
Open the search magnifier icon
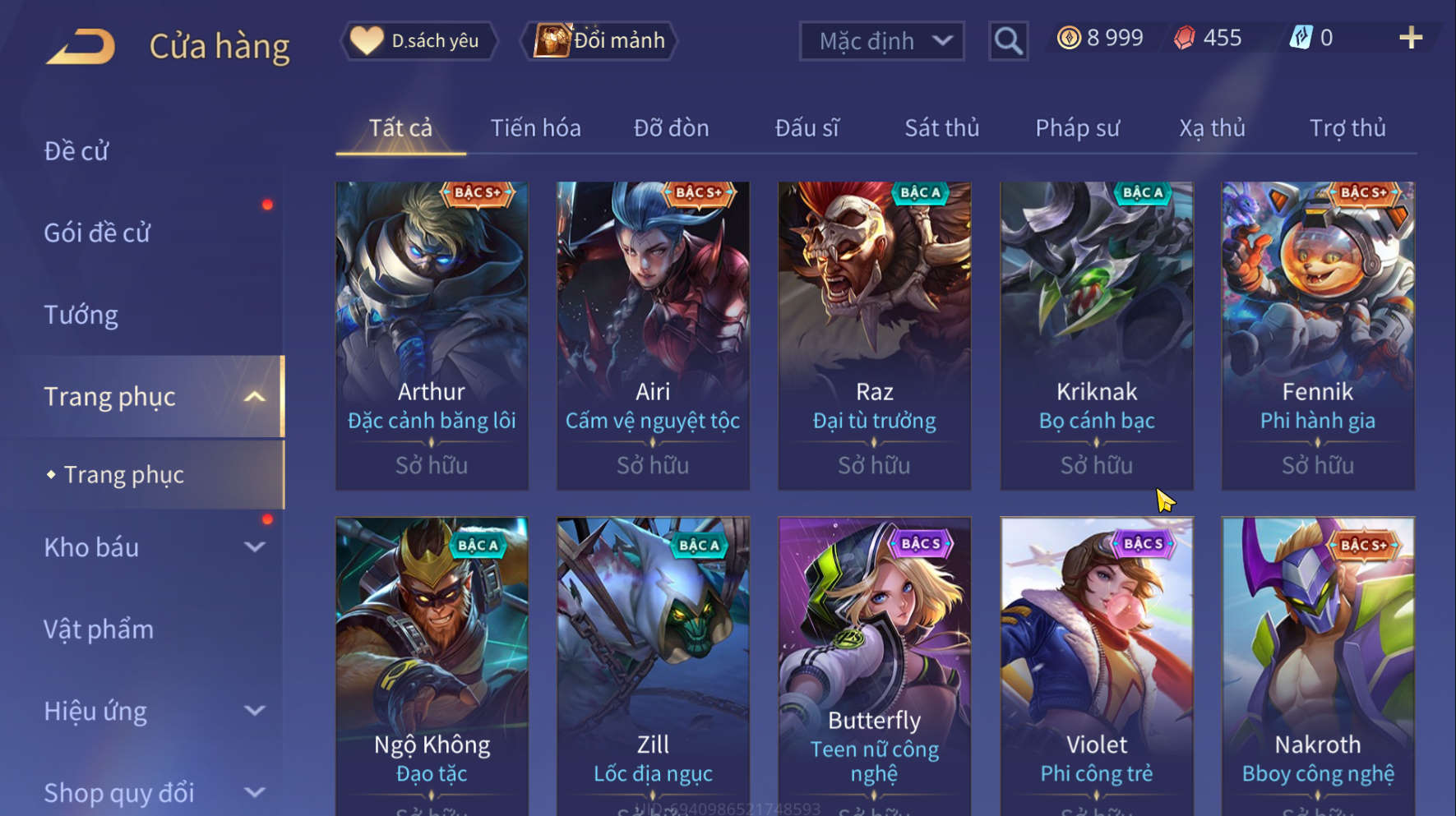[1008, 40]
